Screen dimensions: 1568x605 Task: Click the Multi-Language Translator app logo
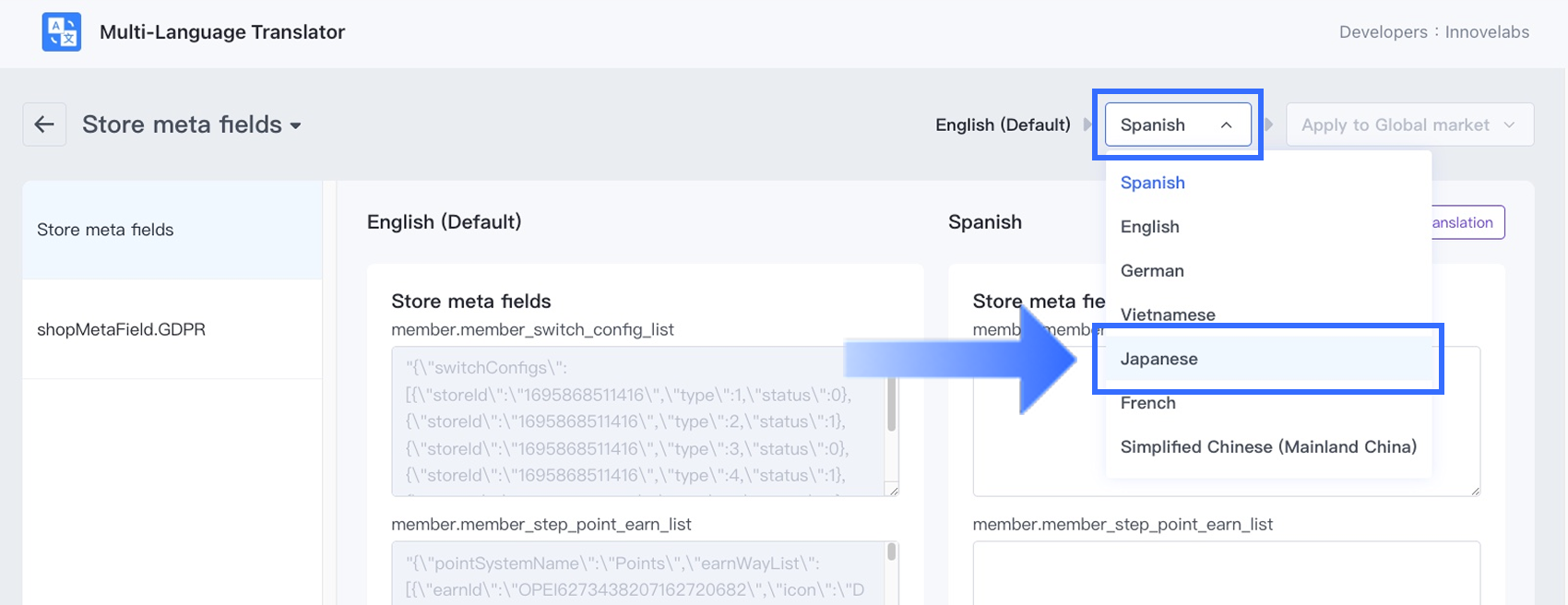click(x=62, y=32)
